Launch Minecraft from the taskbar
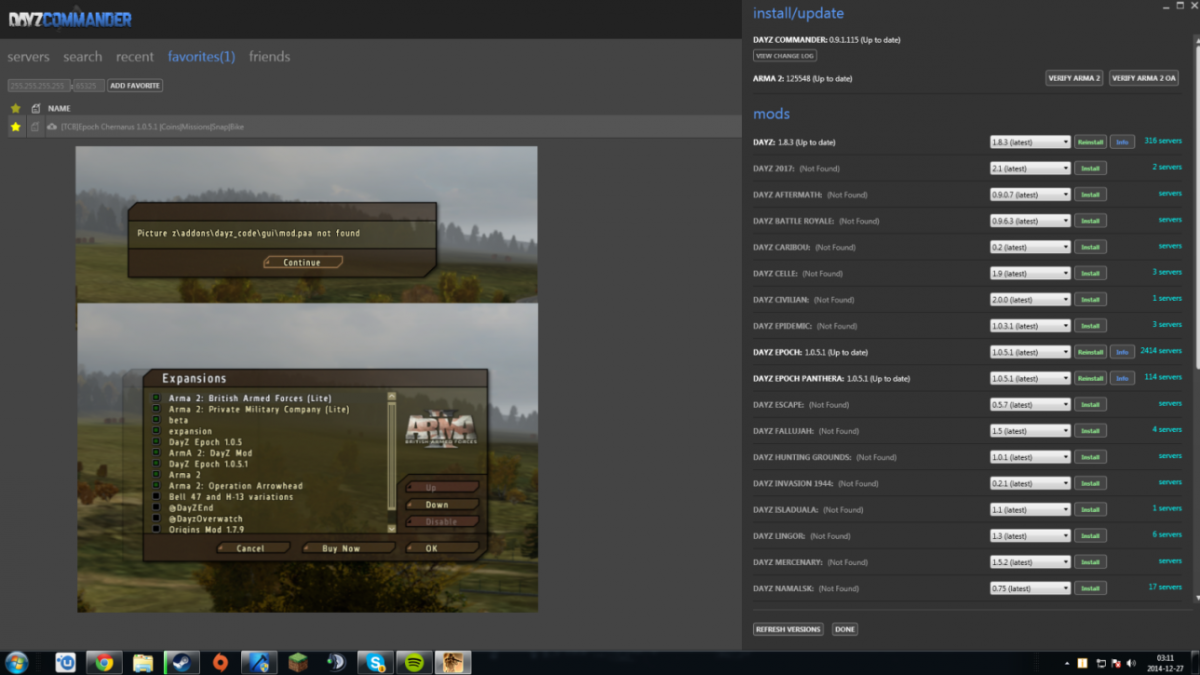 (x=297, y=663)
